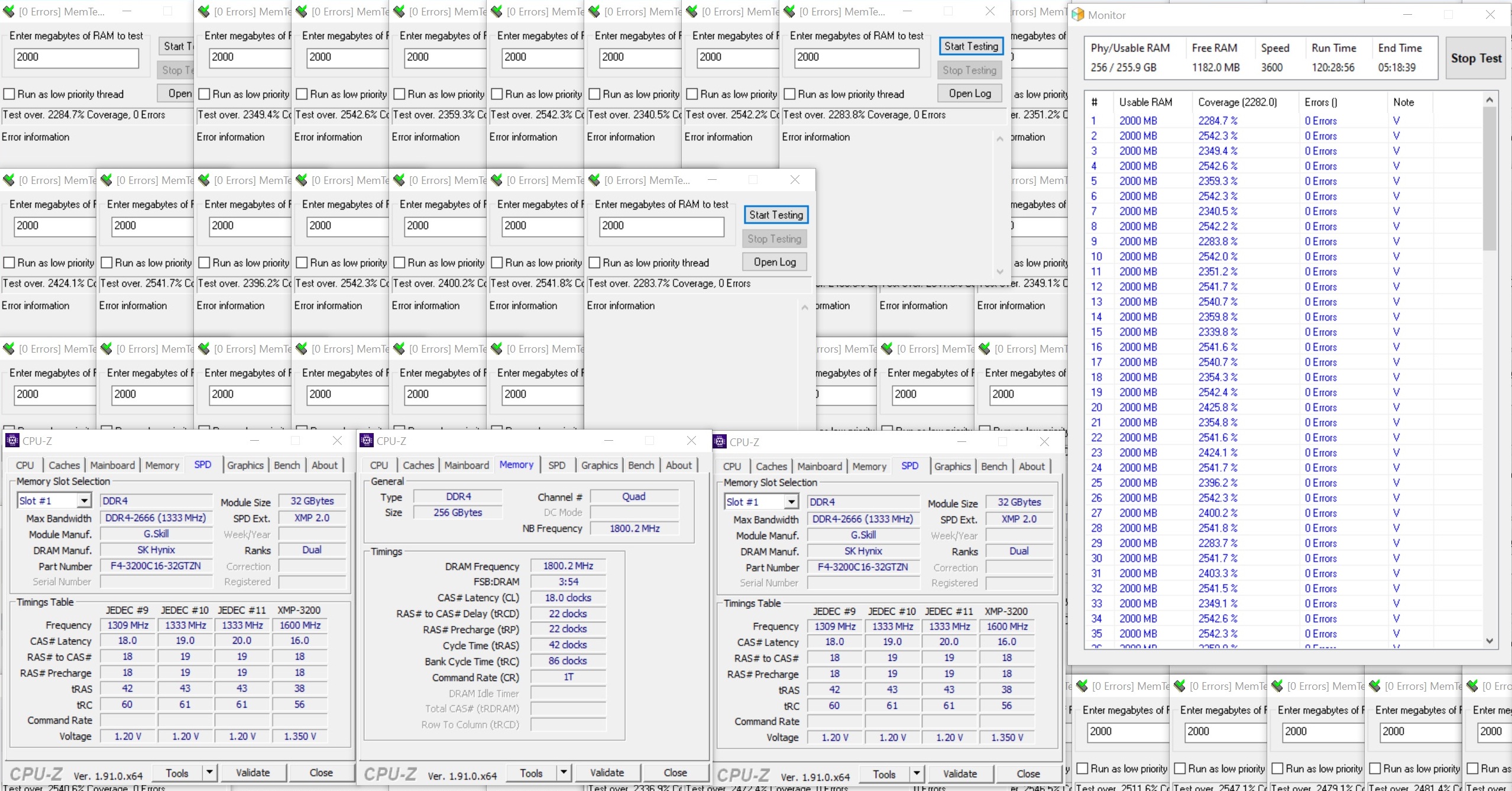
Task: Click megabytes input field in 2283.7% MemTest
Action: click(x=662, y=226)
